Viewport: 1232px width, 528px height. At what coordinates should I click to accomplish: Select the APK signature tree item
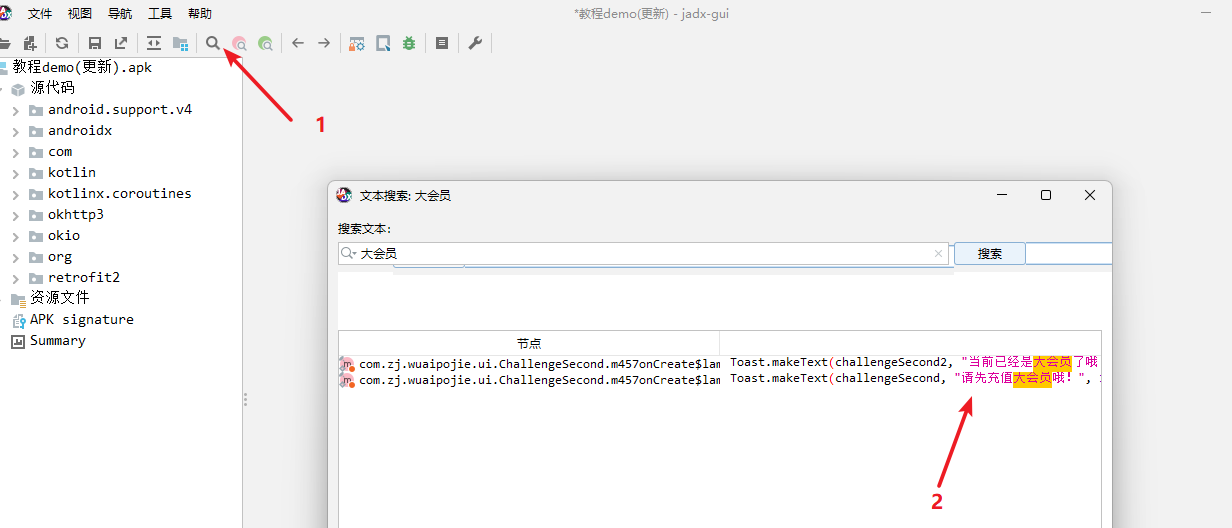(x=82, y=320)
